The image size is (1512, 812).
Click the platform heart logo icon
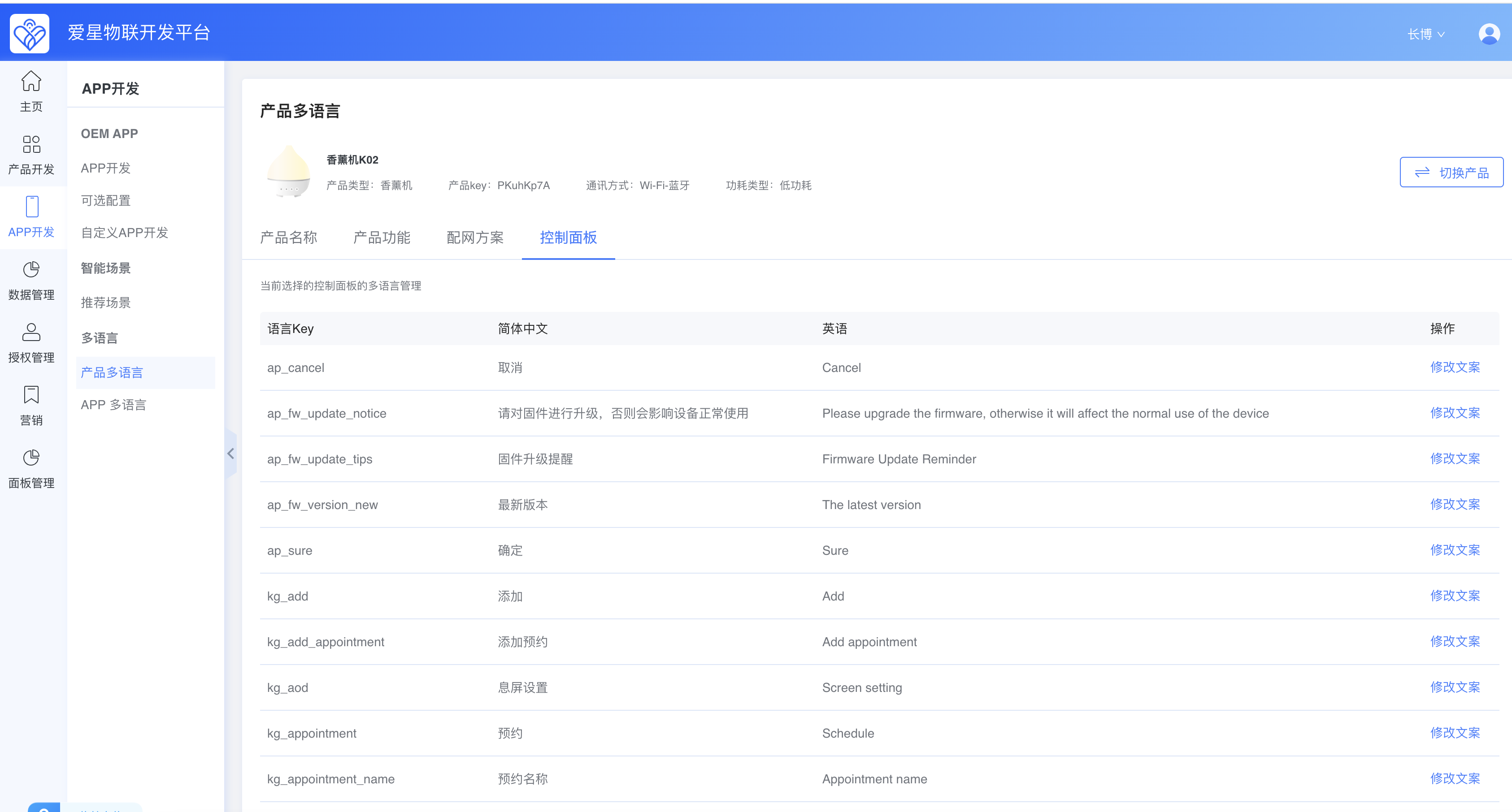[x=29, y=34]
